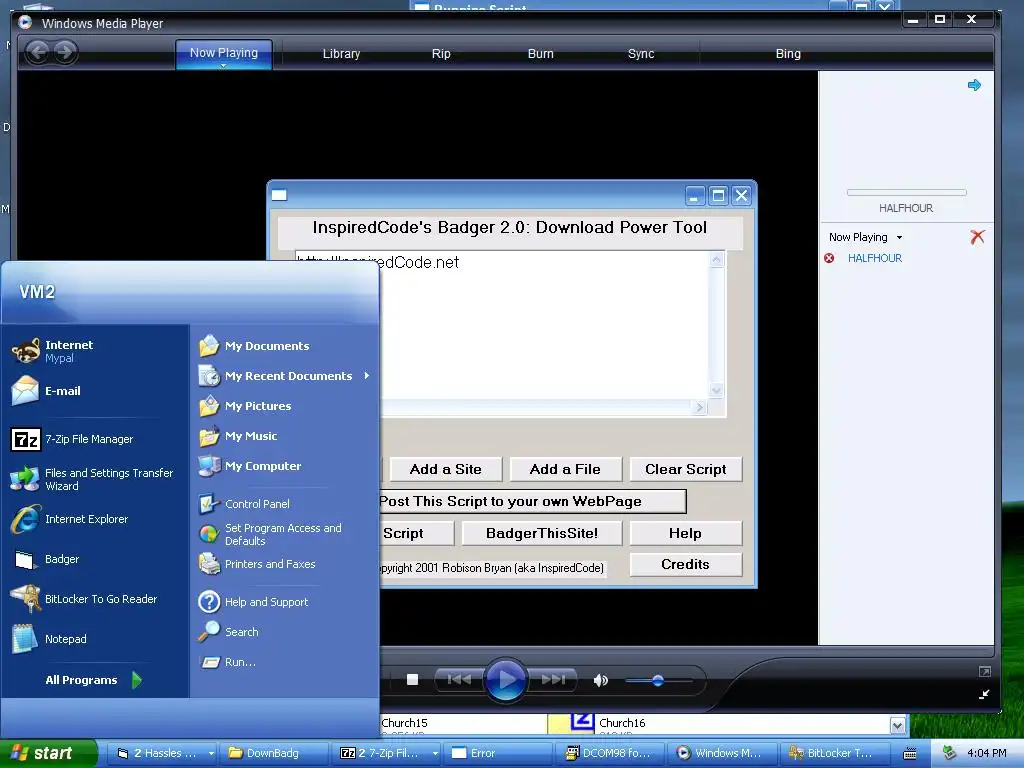Open the Error taskbar item
This screenshot has width=1024, height=768.
[500, 754]
